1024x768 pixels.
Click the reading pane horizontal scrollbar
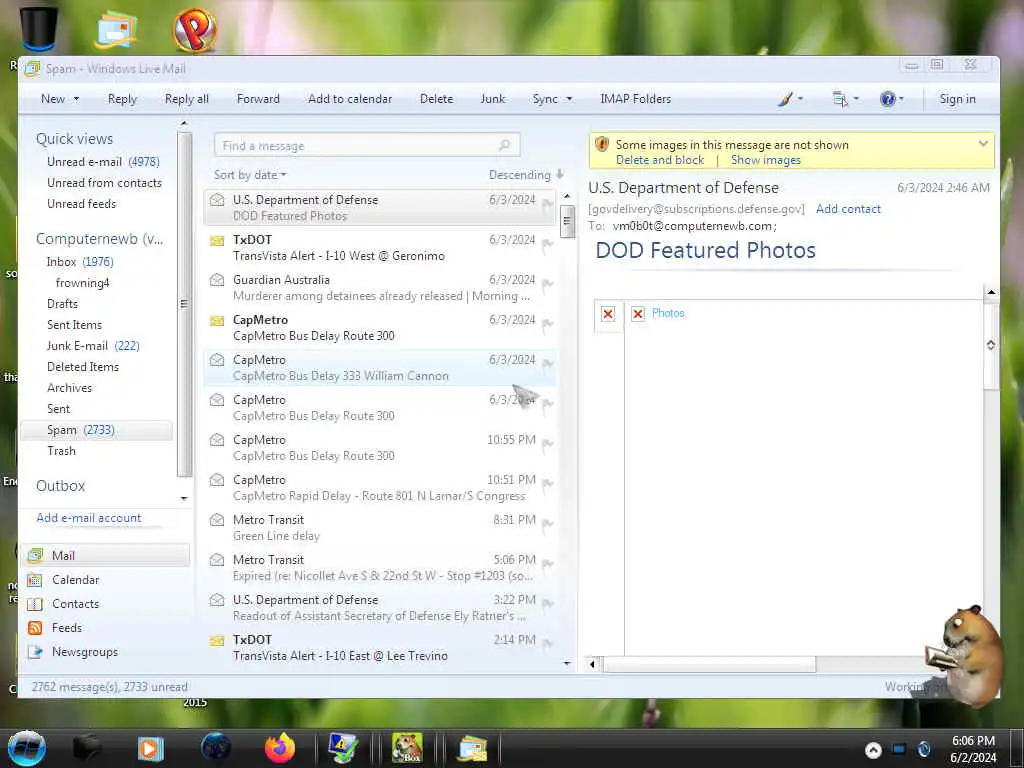point(709,665)
